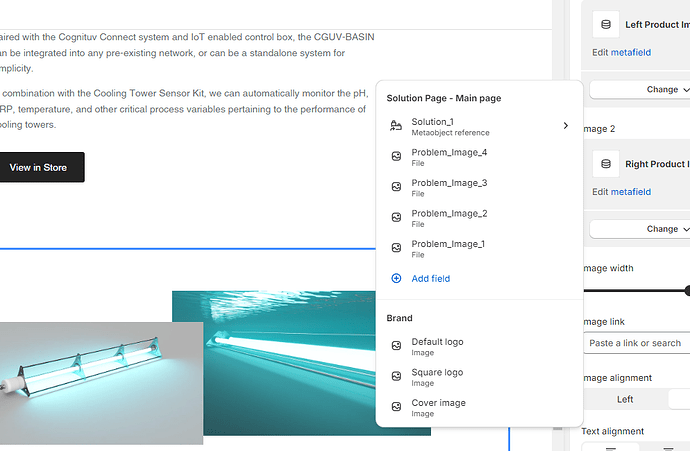Choose Problem_Image_1 file field
Viewport: 690px width, 451px height.
pos(480,249)
